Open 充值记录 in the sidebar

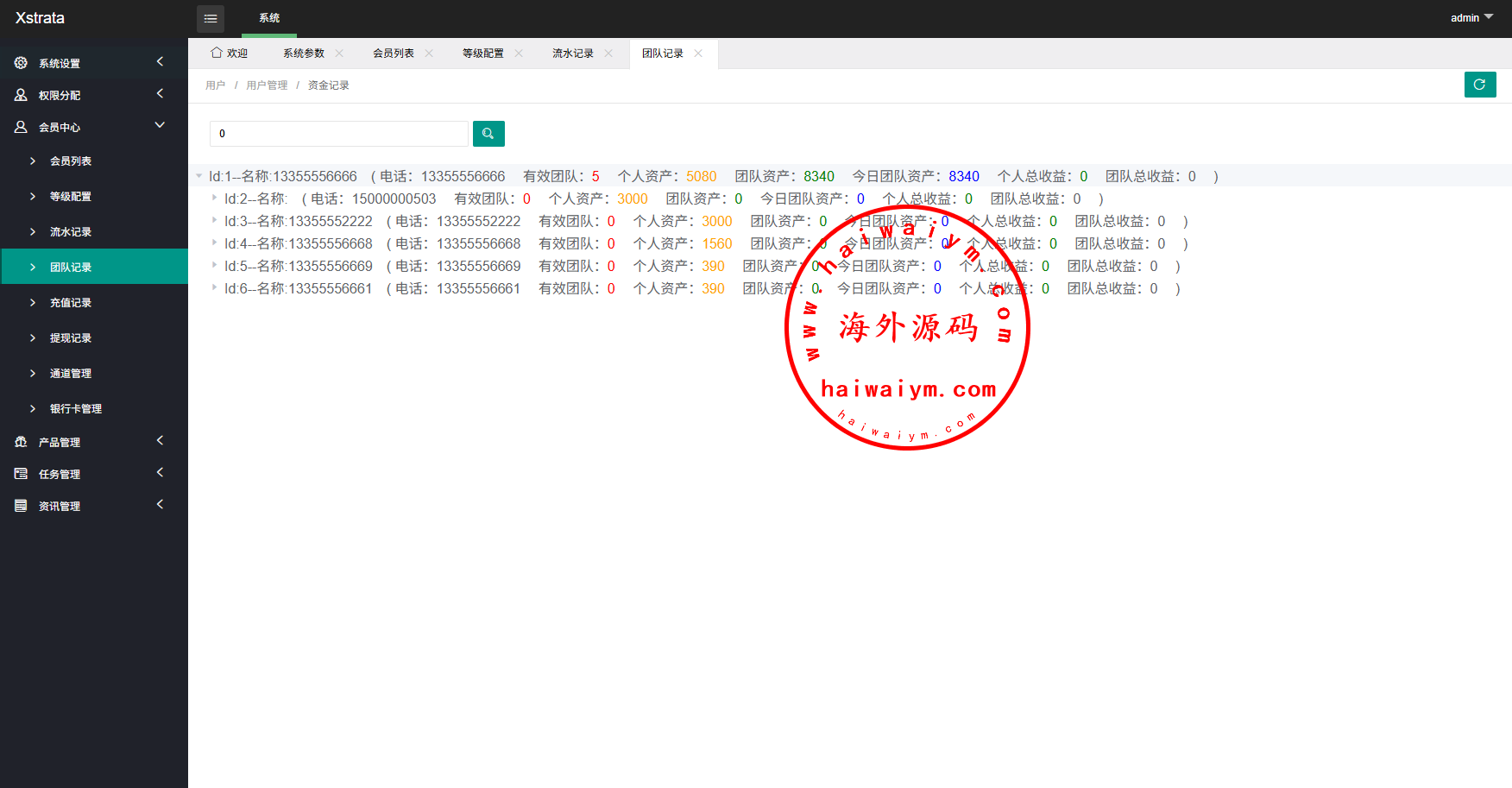(71, 303)
